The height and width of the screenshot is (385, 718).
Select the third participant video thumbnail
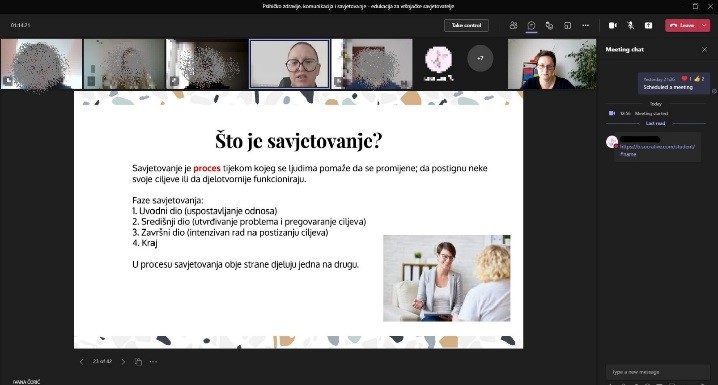[x=207, y=64]
